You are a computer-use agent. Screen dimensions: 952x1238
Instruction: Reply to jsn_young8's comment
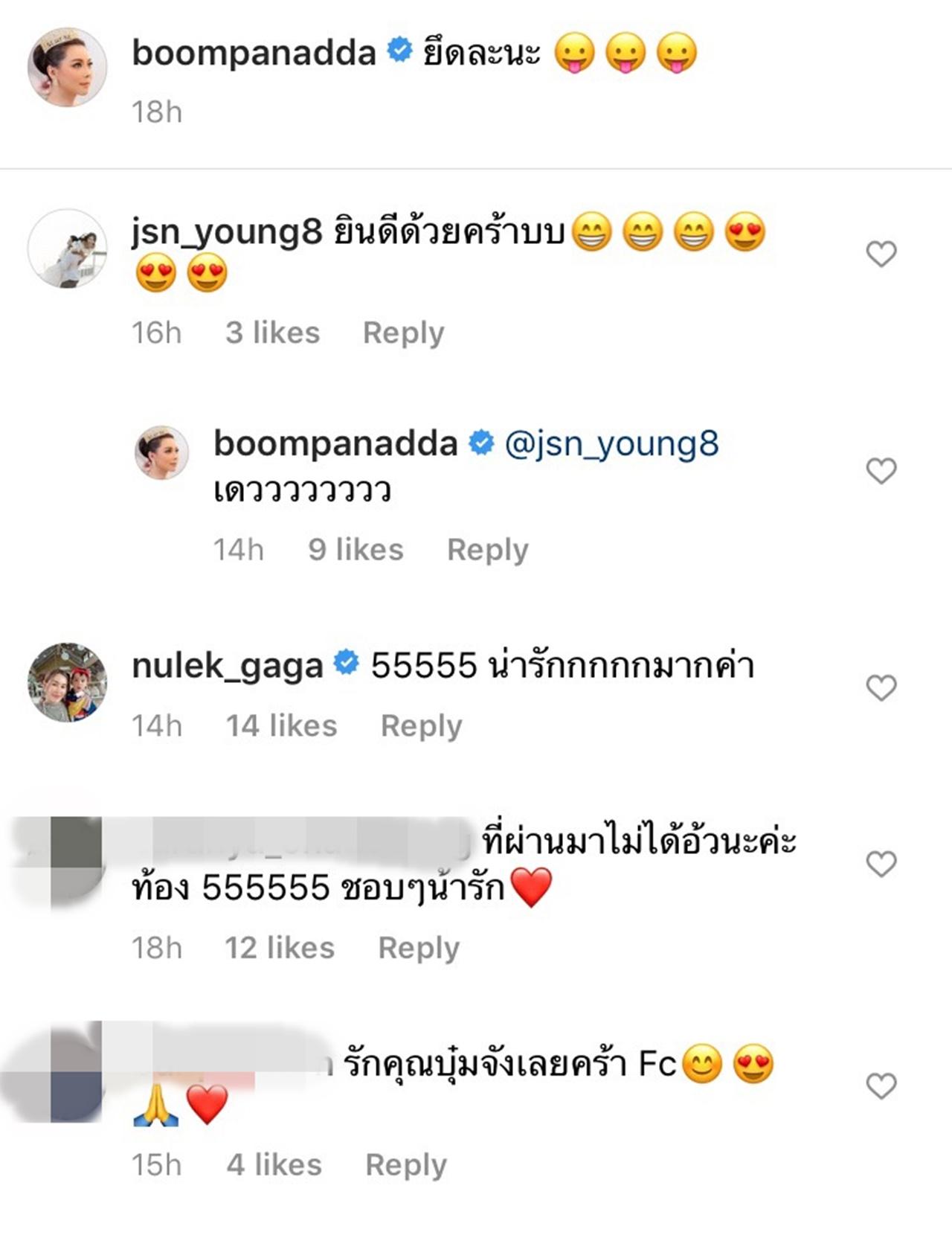403,333
